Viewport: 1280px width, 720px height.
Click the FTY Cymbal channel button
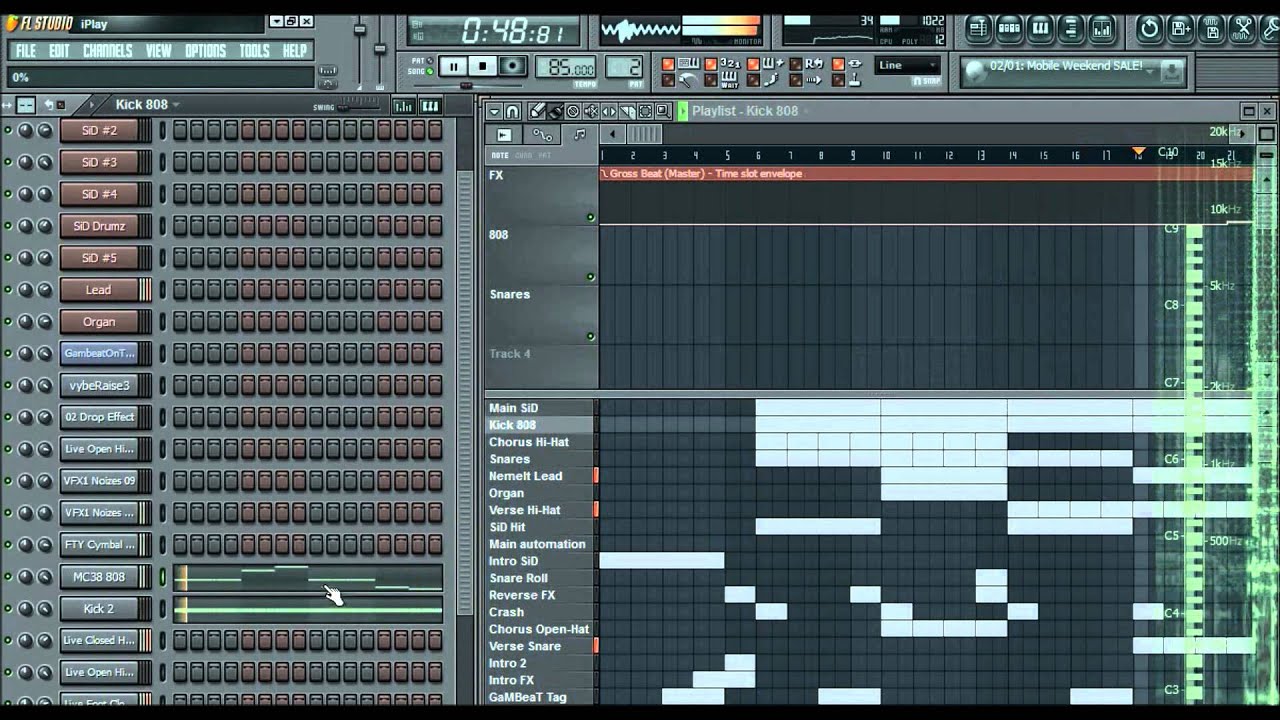[99, 545]
